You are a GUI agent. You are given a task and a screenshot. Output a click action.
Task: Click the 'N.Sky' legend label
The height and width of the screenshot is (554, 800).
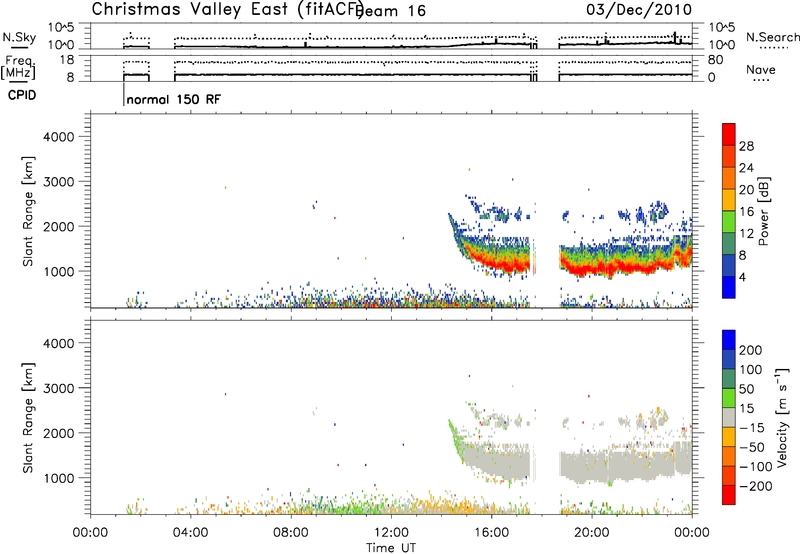(19, 37)
